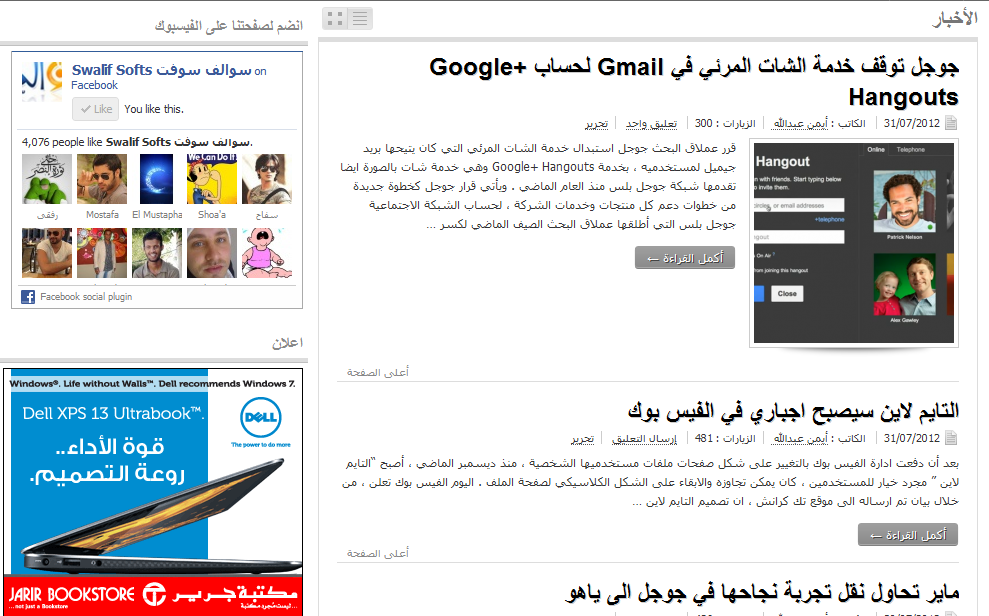Click El Mustapha's crescent moon avatar
Screen dimensions: 989x616
point(157,180)
